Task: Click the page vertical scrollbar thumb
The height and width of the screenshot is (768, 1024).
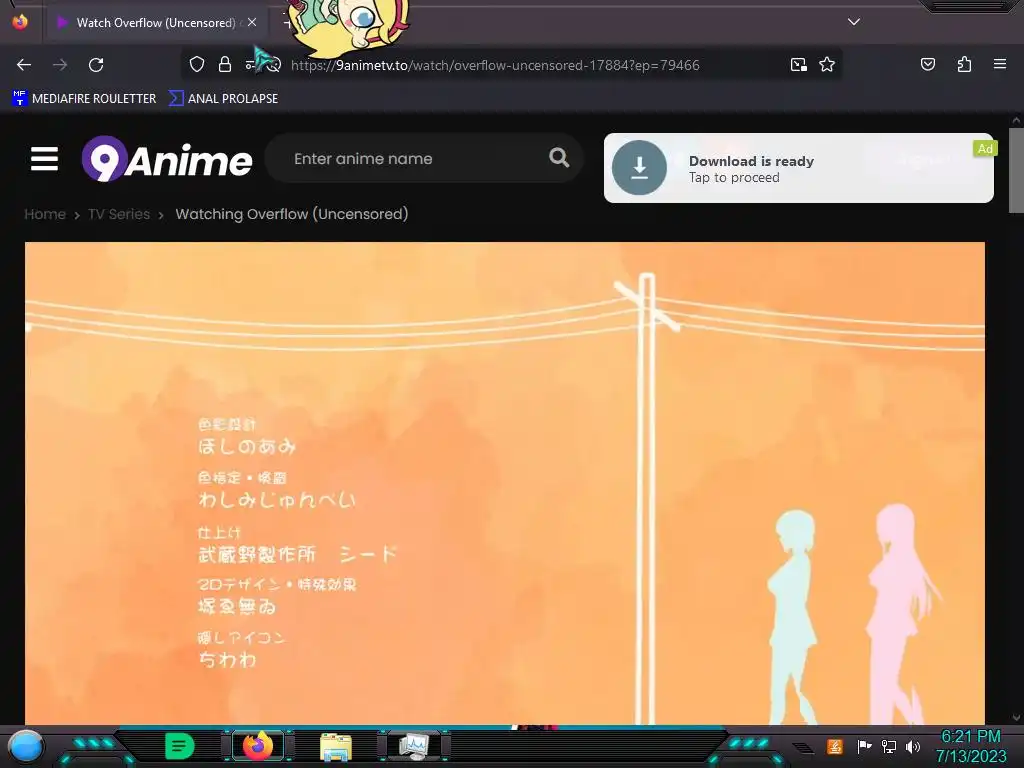Action: coord(1016,170)
